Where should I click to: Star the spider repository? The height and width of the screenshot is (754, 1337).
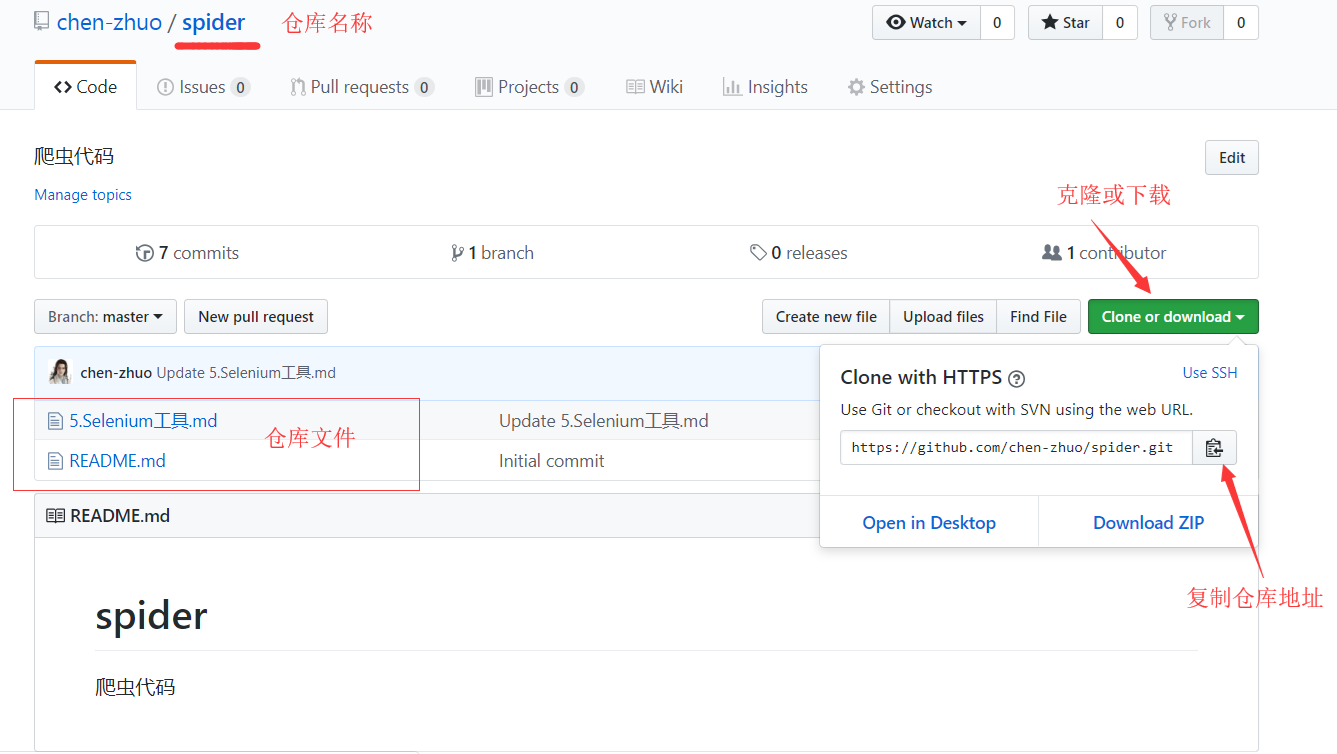[1065, 23]
